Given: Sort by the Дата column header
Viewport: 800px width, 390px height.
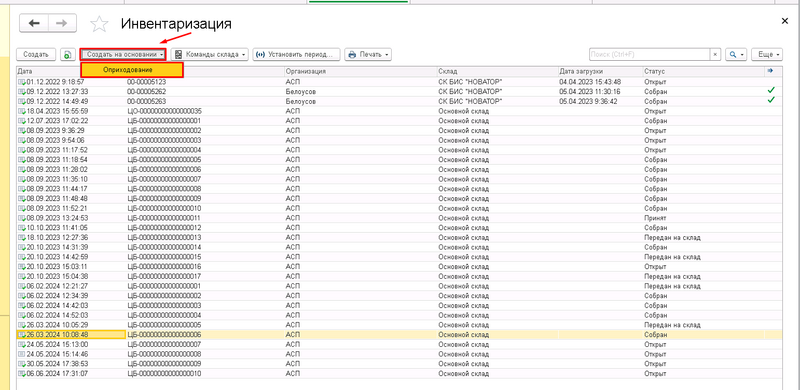Looking at the screenshot, I should [x=24, y=71].
